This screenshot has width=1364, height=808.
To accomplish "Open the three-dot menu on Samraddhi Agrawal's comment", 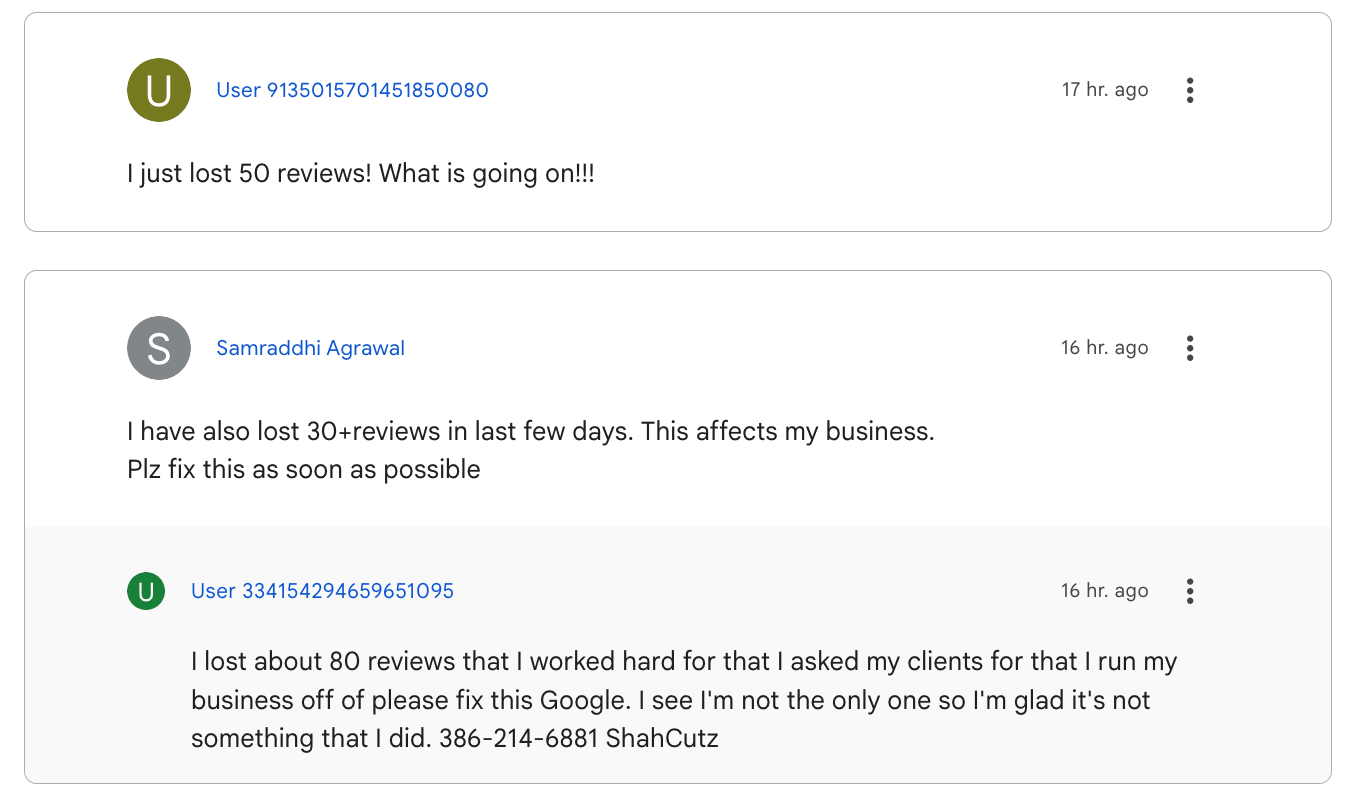I will click(1190, 348).
